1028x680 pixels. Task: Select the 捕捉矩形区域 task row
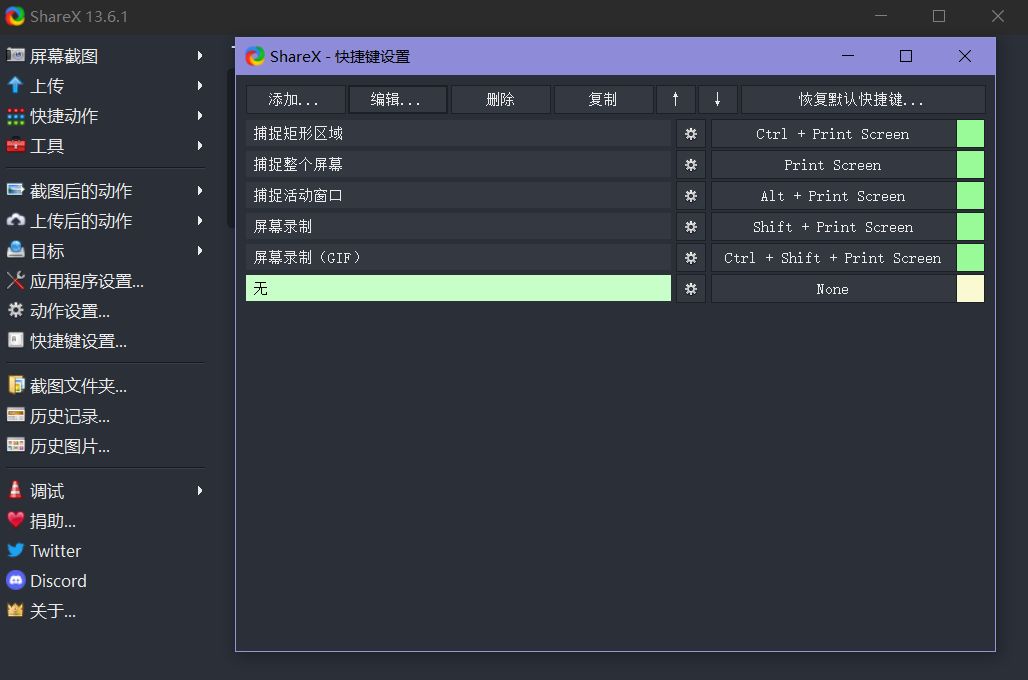point(458,134)
